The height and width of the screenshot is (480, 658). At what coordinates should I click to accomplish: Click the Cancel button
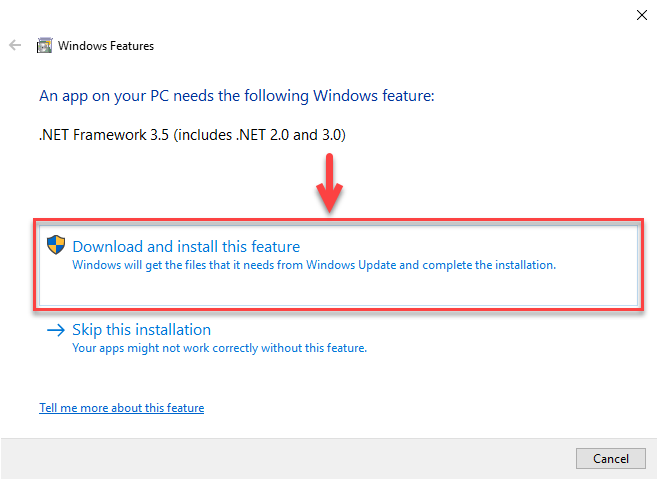coord(611,459)
